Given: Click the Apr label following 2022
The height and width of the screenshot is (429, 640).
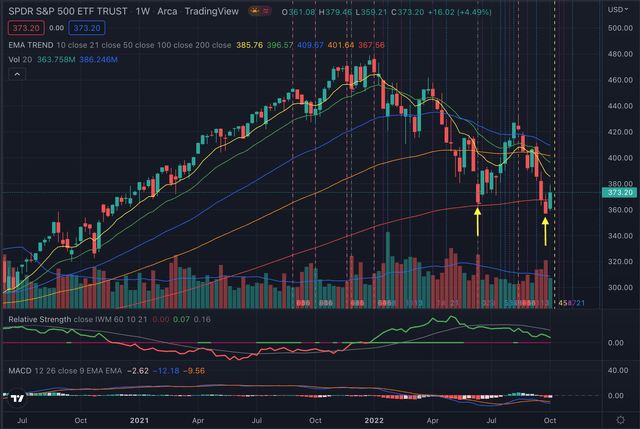Looking at the screenshot, I should 432,420.
